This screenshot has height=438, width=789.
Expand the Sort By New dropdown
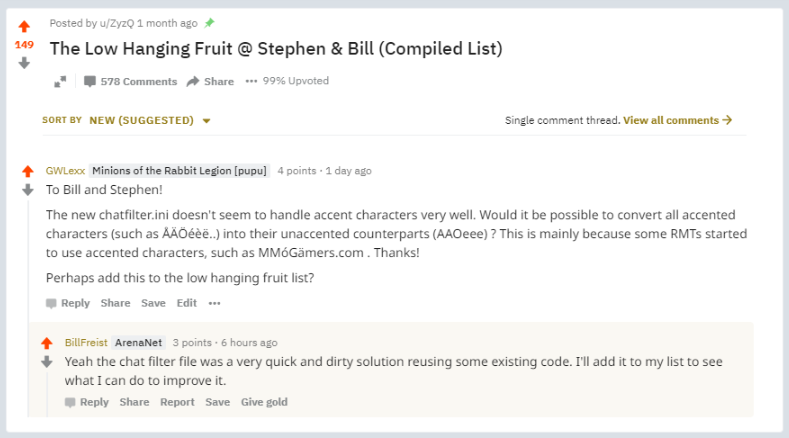click(150, 120)
